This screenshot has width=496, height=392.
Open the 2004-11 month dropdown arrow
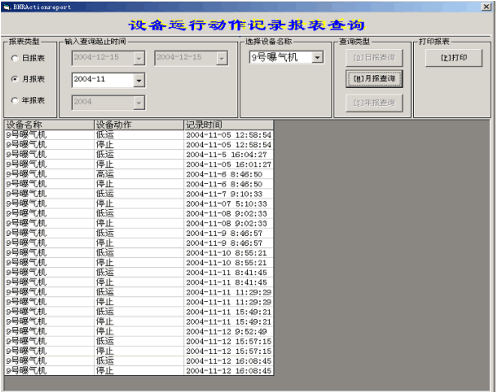[x=139, y=80]
